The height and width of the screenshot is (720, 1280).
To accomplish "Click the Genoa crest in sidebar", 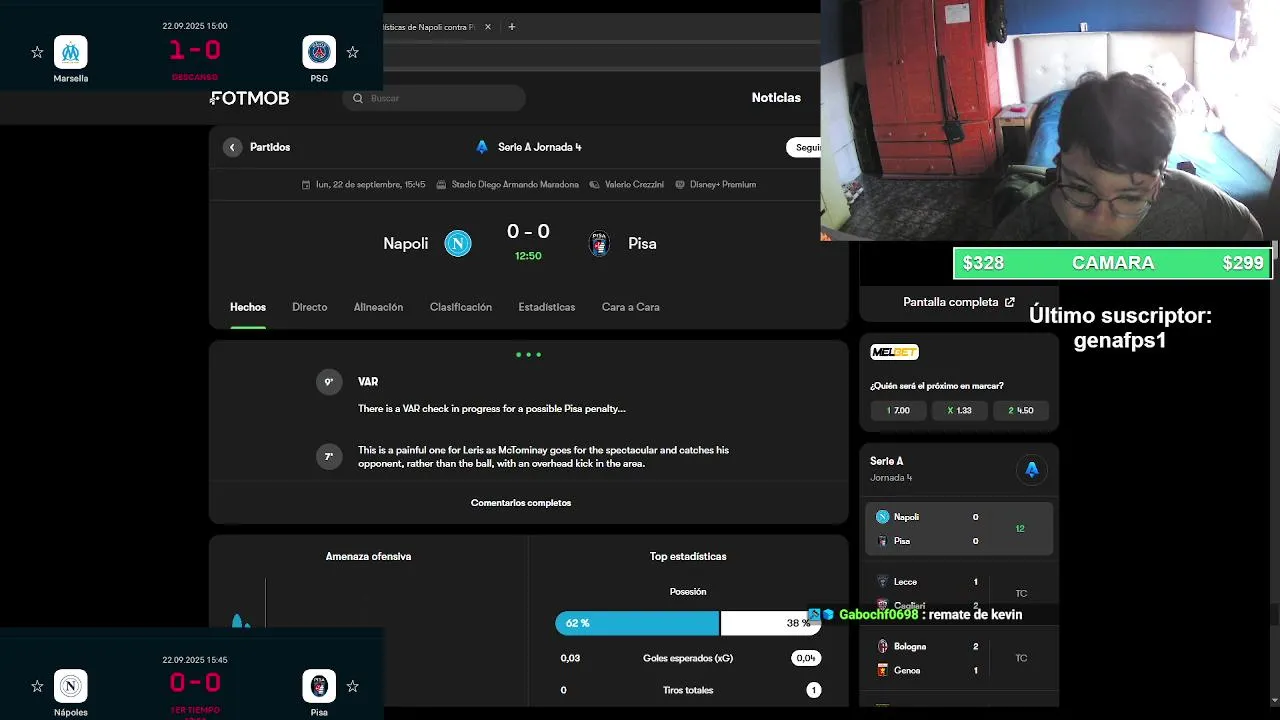I will (882, 670).
